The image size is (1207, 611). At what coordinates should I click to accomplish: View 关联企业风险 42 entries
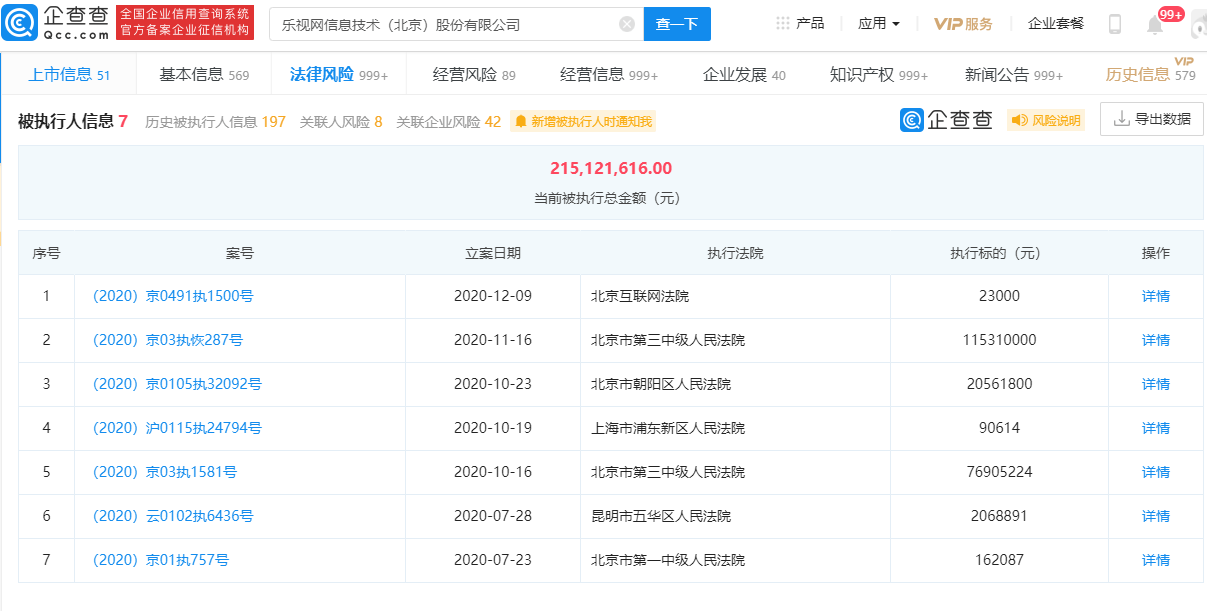click(x=448, y=122)
